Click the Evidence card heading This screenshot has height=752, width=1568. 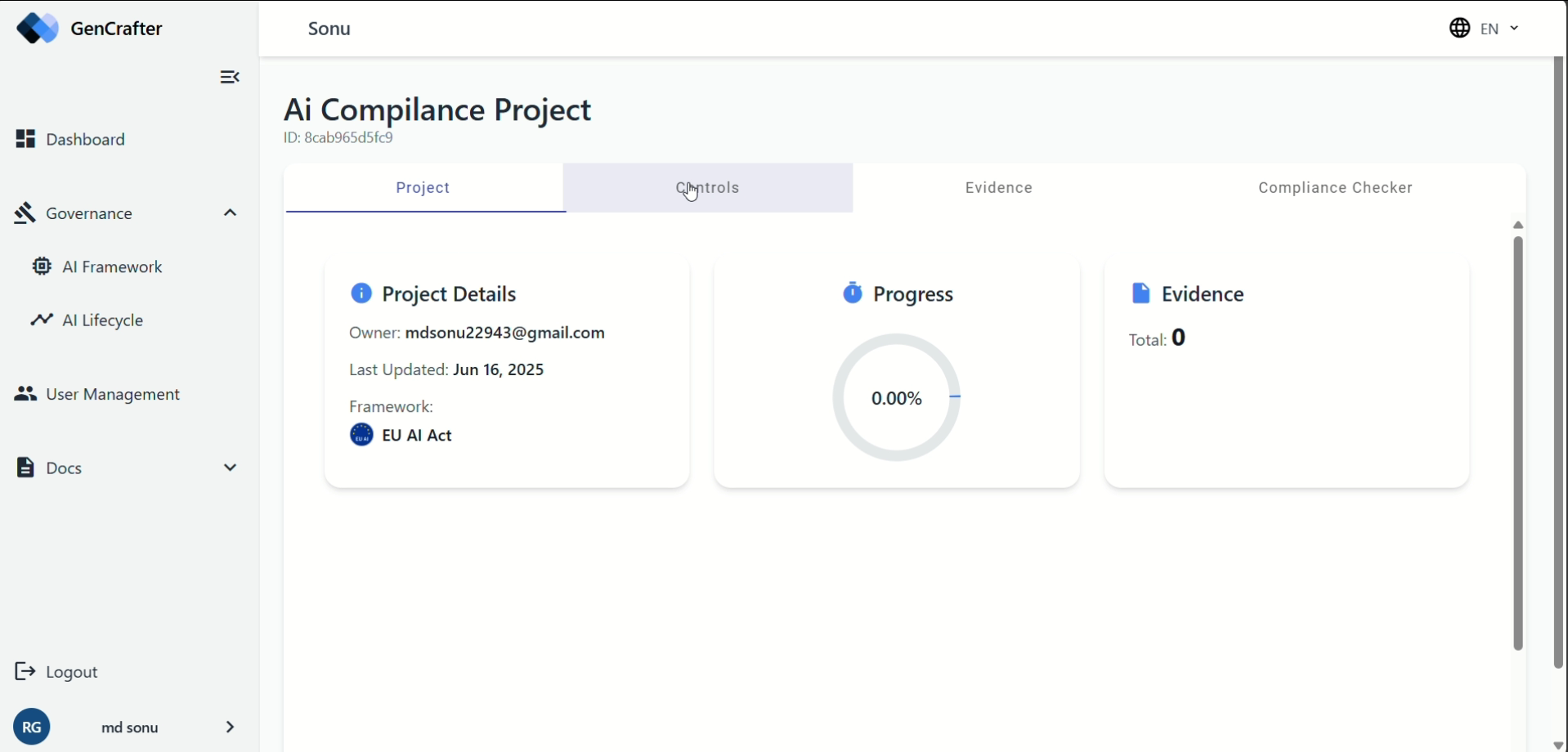[x=1203, y=293]
